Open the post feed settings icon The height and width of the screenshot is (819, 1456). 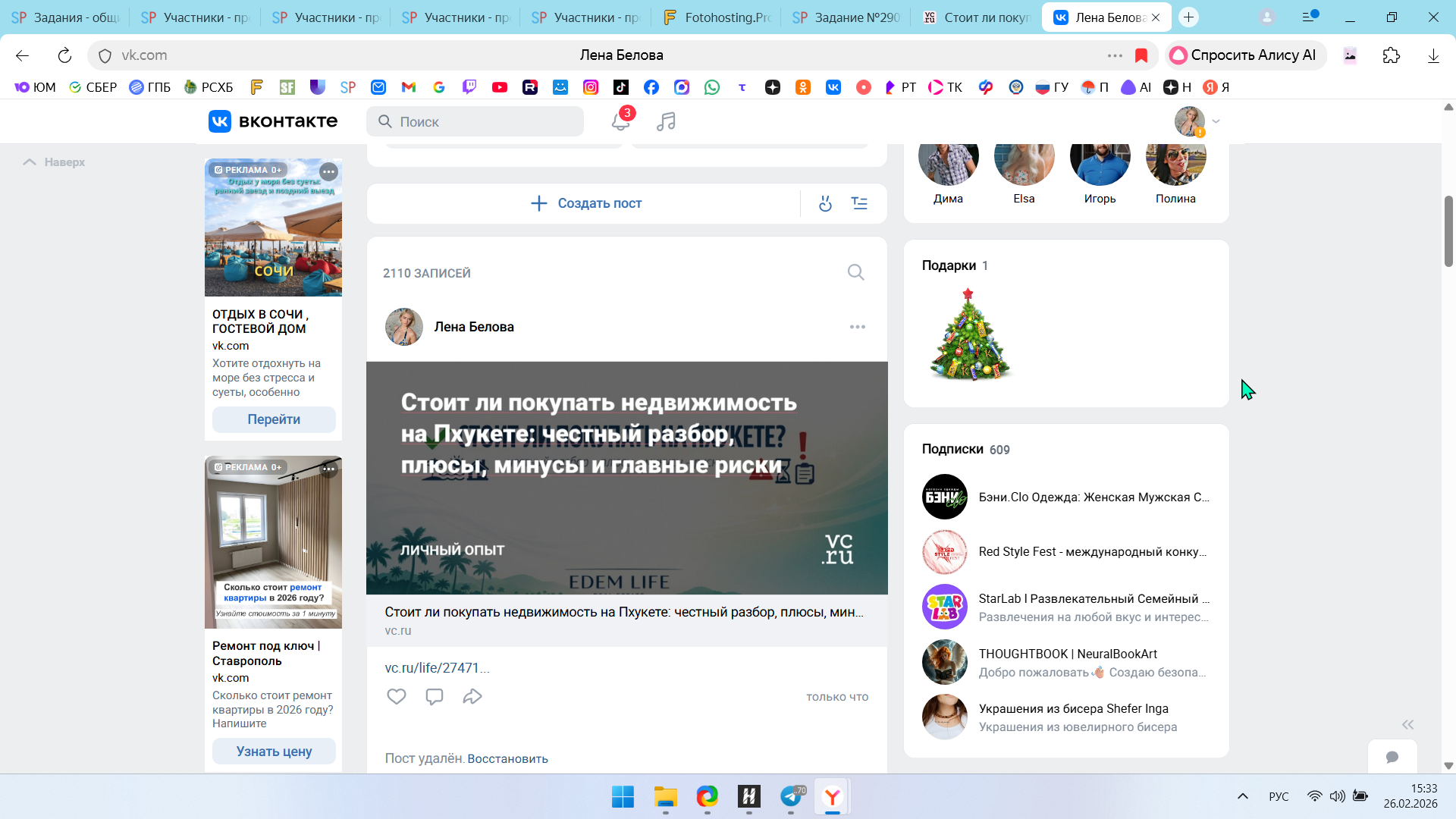[x=859, y=203]
